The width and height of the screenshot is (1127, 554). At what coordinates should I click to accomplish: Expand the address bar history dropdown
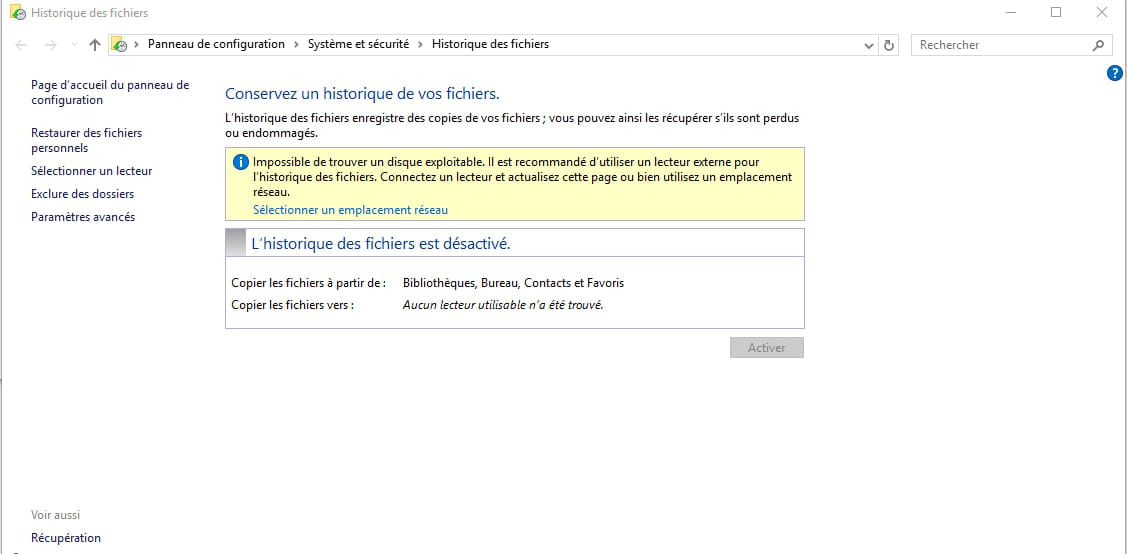[x=868, y=45]
